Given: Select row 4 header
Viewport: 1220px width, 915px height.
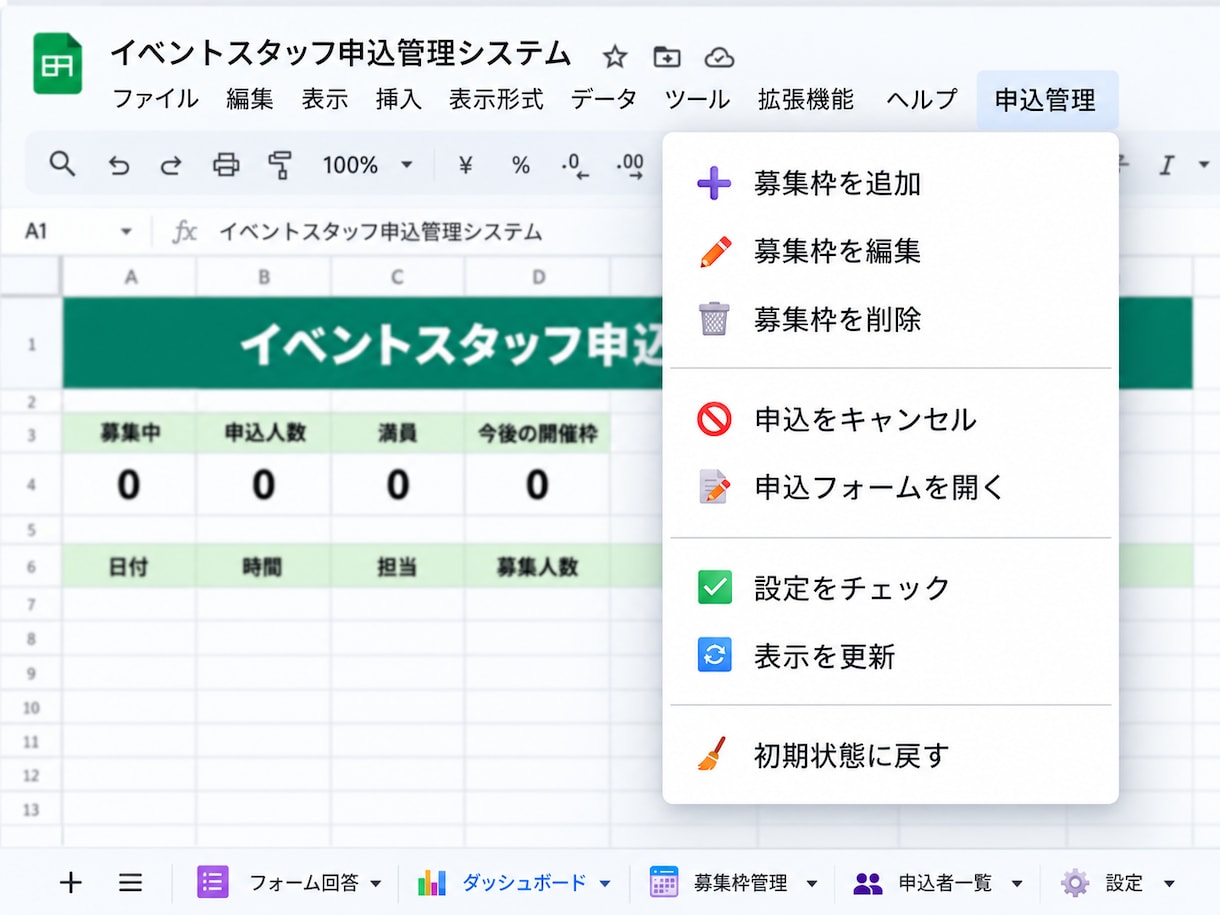Looking at the screenshot, I should coord(31,485).
